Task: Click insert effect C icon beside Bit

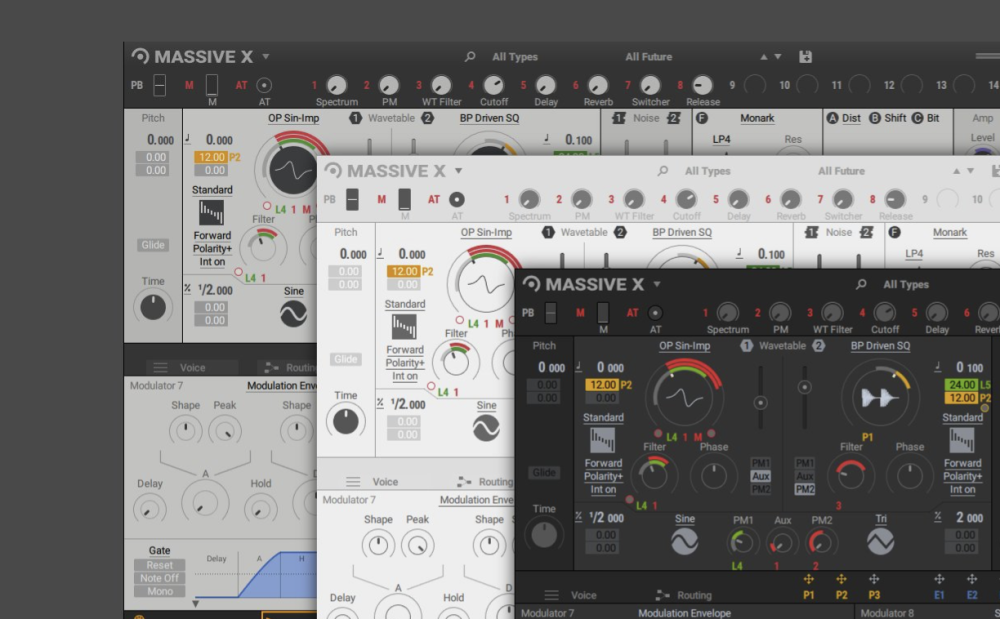Action: pos(917,118)
